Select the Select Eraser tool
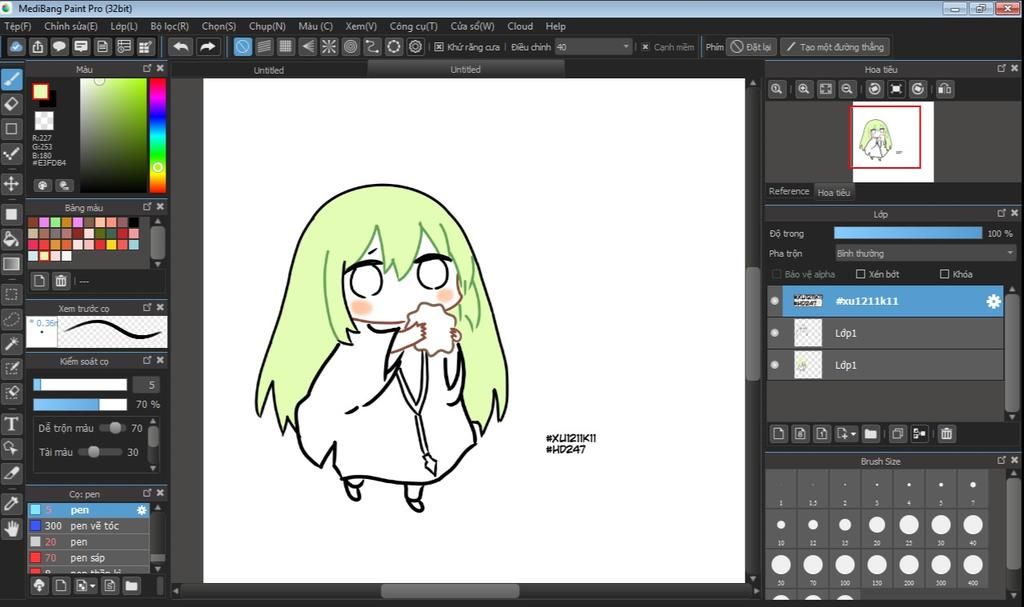The image size is (1024, 607). point(12,393)
